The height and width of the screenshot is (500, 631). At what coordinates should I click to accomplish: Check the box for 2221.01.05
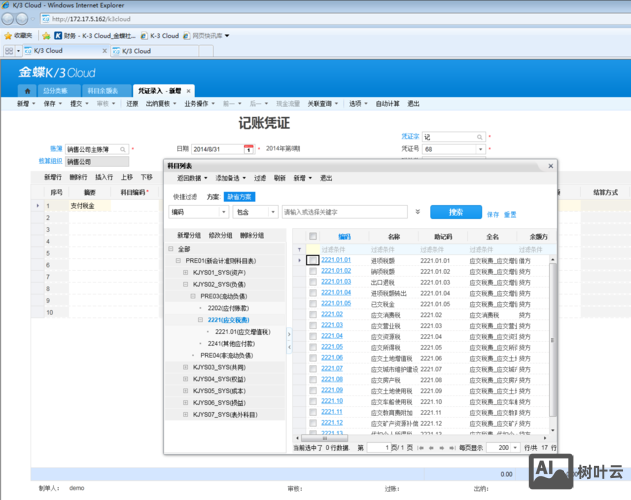313,304
